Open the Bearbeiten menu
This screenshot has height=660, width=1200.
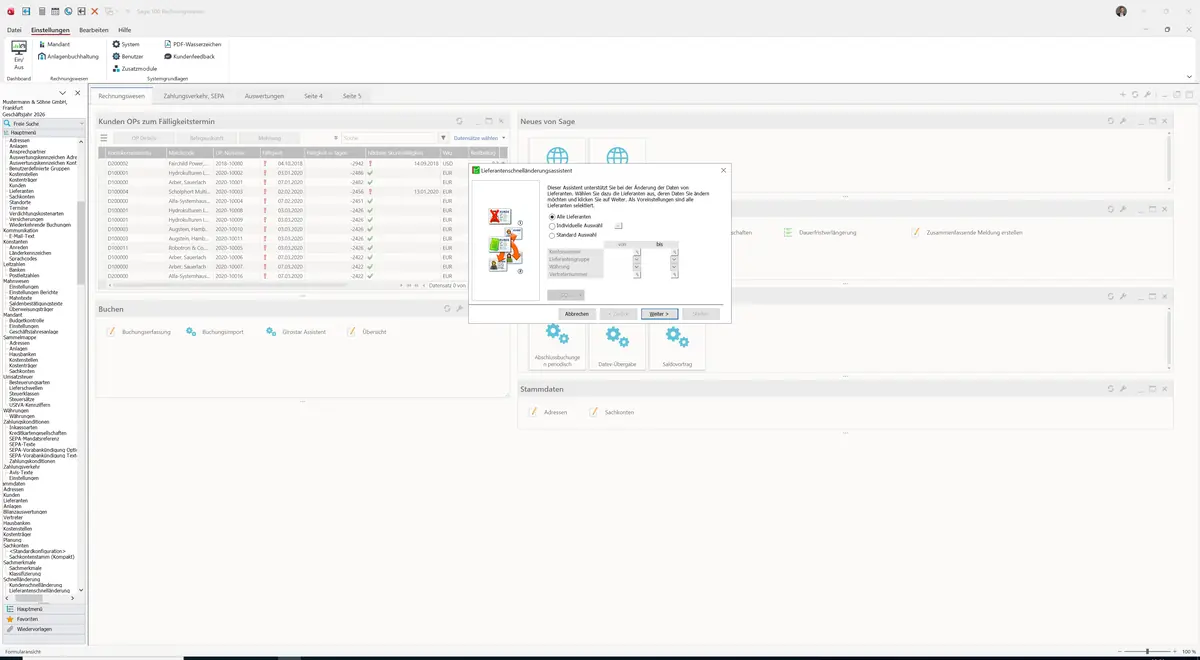(94, 30)
